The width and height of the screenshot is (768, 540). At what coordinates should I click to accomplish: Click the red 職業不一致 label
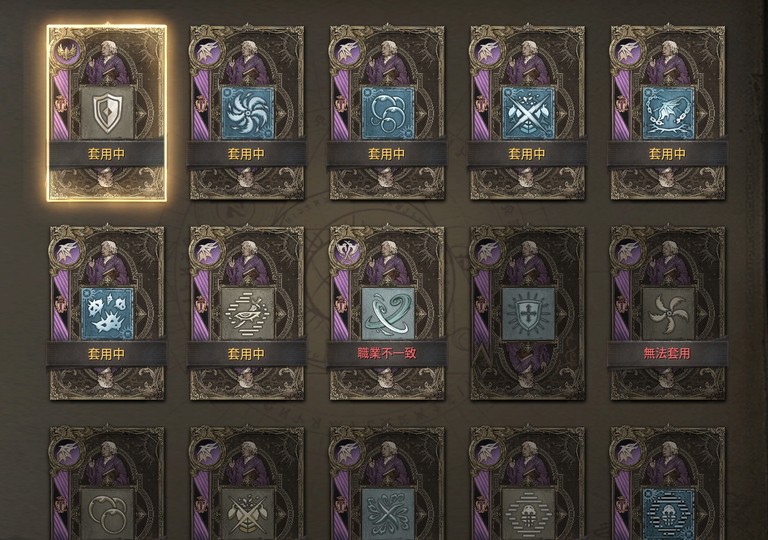pyautogui.click(x=387, y=353)
